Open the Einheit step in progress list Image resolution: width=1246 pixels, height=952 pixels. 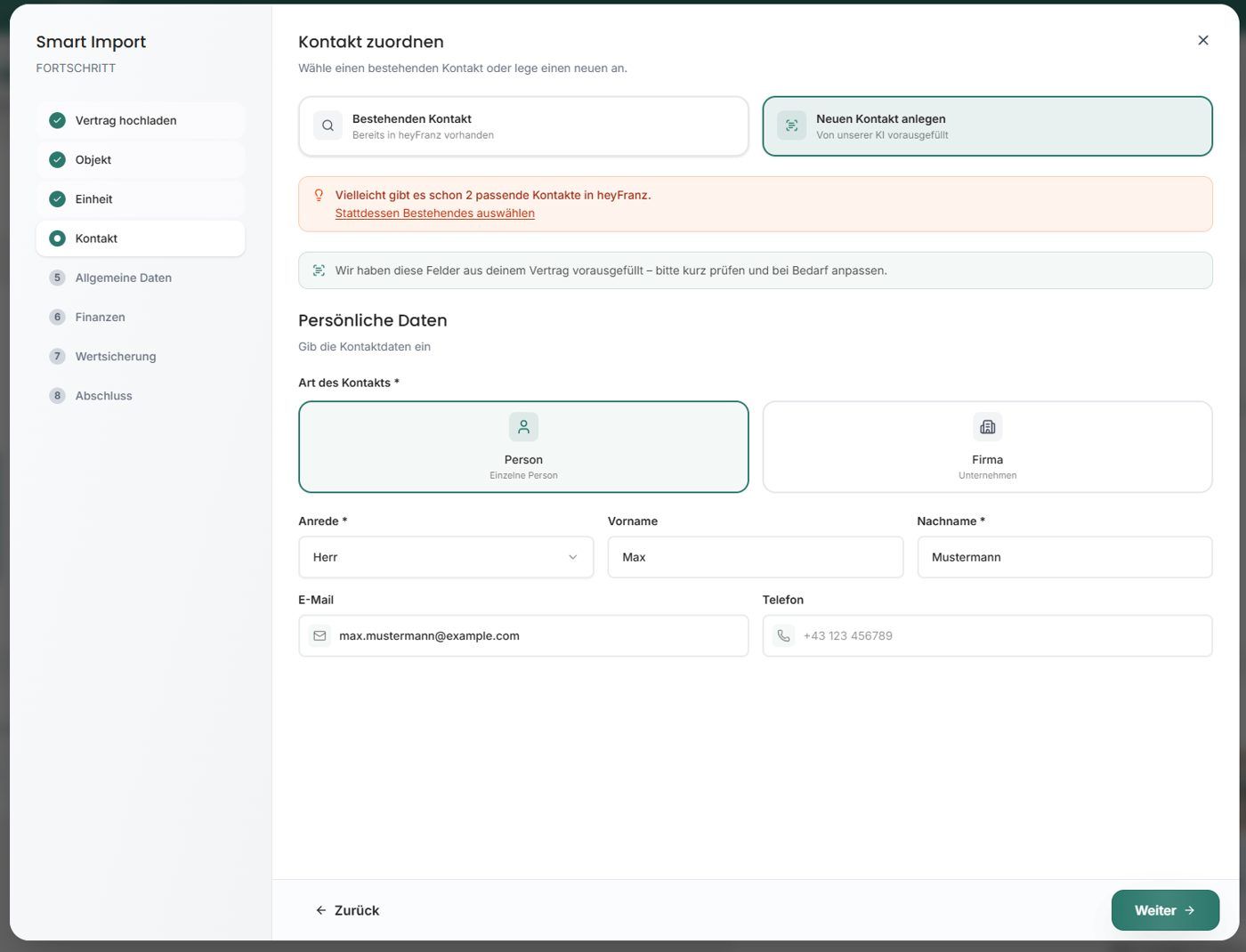pyautogui.click(x=141, y=199)
